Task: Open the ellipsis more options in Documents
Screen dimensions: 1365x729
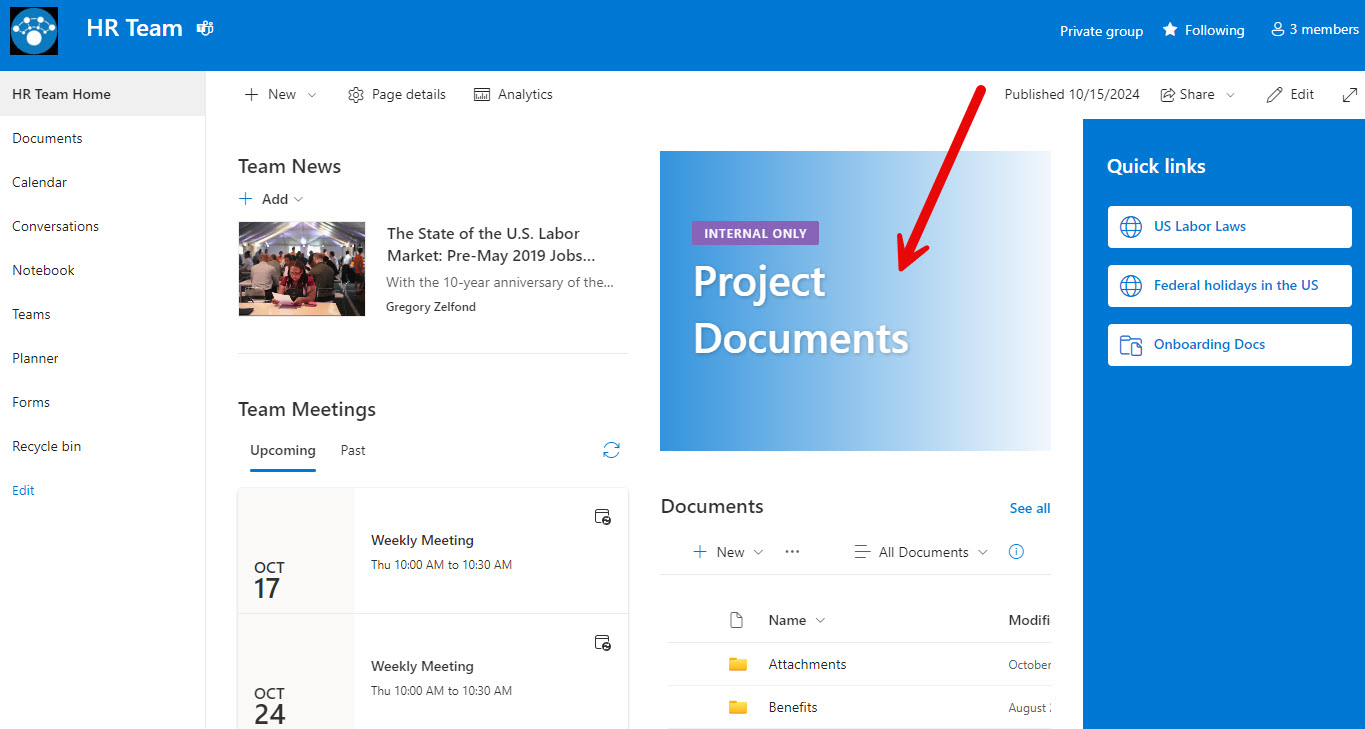Action: pos(792,552)
